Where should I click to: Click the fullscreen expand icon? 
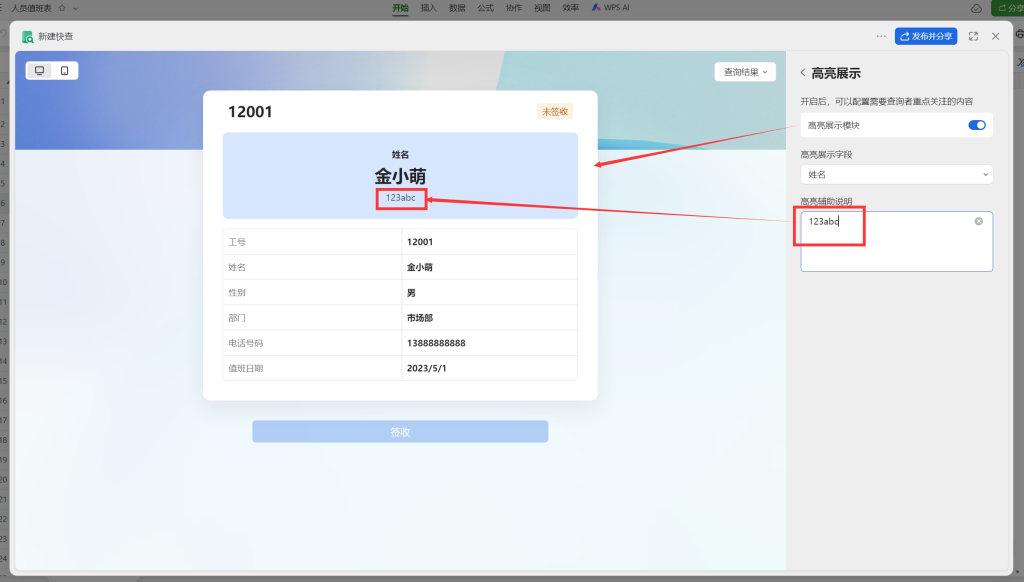[973, 36]
